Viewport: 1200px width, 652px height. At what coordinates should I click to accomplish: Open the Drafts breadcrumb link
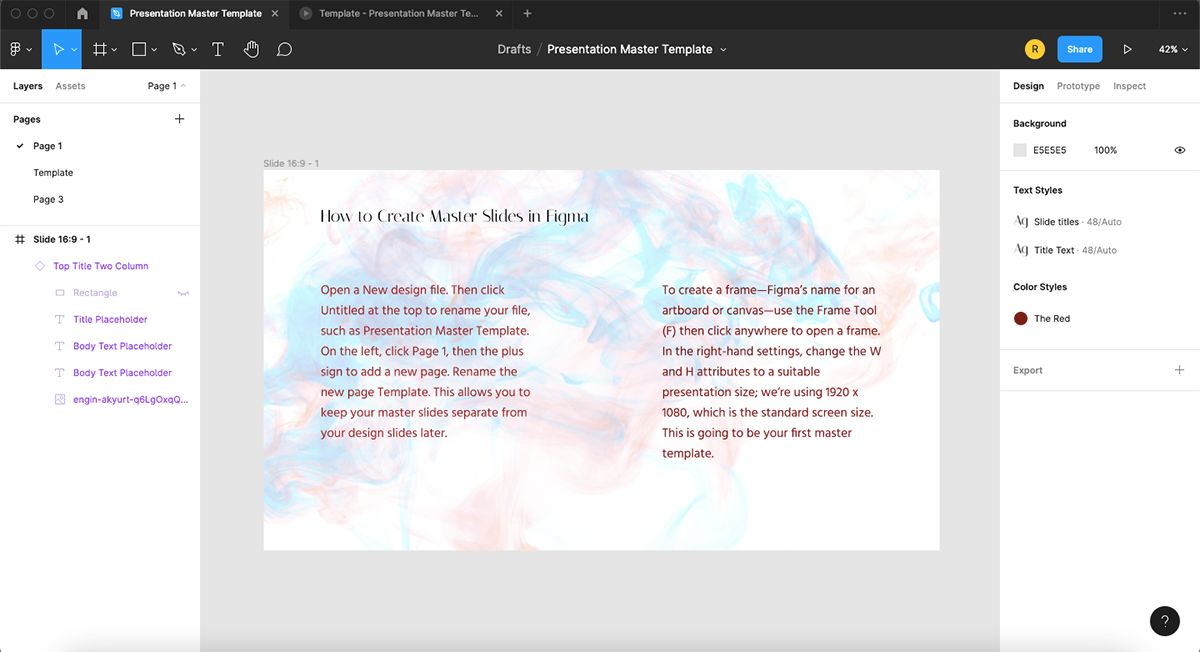(x=514, y=48)
